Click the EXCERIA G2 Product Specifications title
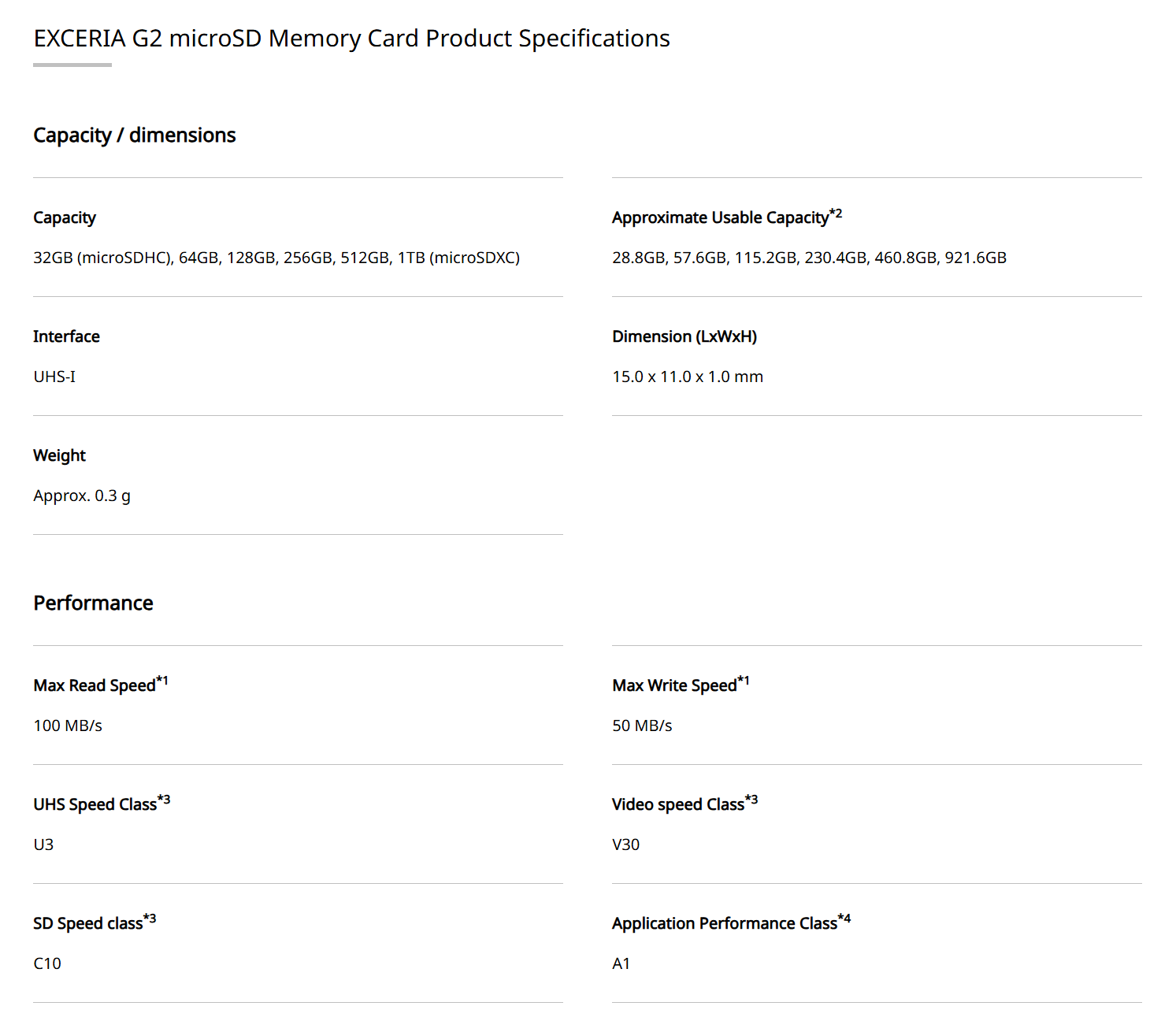The height and width of the screenshot is (1032, 1176). tap(351, 39)
